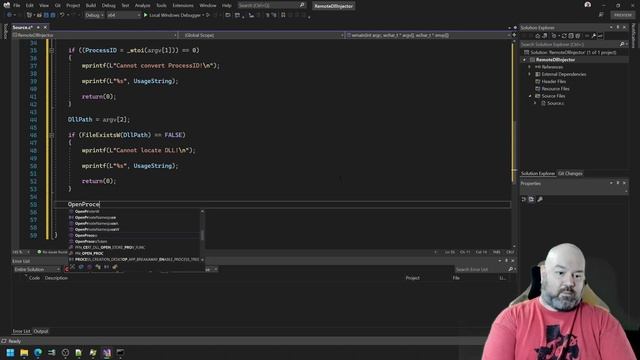This screenshot has height=360, width=640.
Task: Click the Properties panel alphabetical icon
Action: tap(531, 200)
